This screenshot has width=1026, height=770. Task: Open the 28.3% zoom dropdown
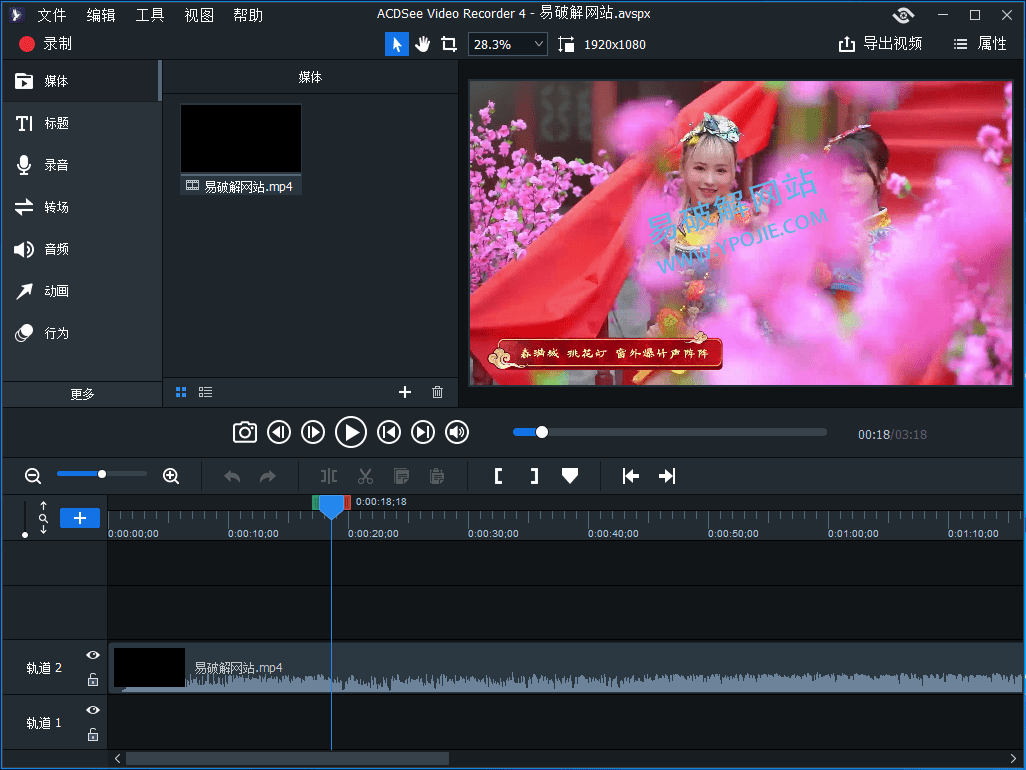tap(509, 44)
